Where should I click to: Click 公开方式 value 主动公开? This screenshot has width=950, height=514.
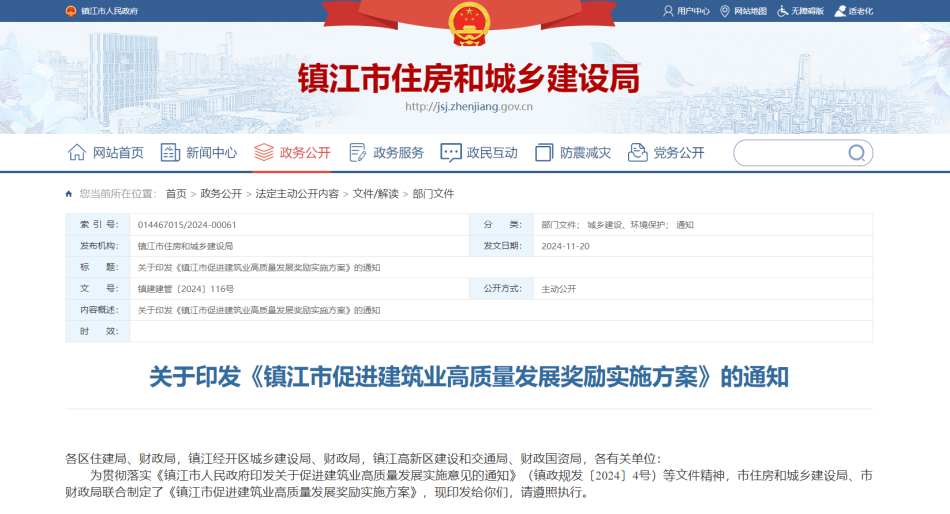pyautogui.click(x=559, y=289)
